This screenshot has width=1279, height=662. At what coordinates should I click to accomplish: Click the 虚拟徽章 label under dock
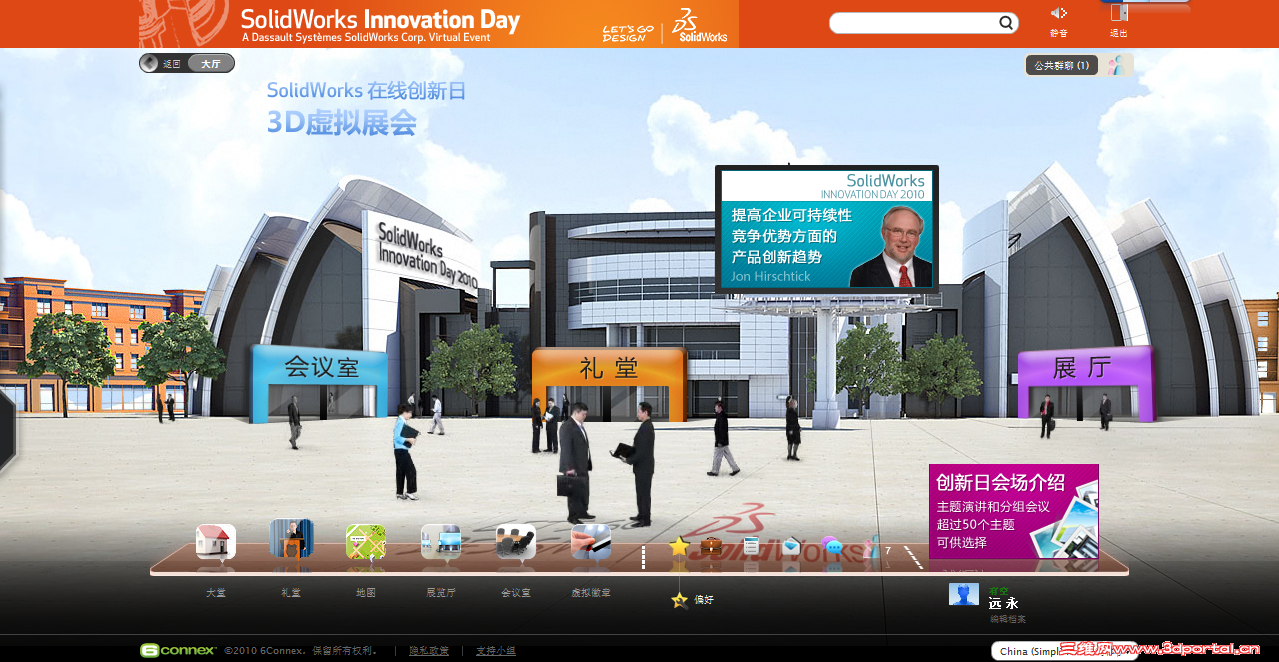591,593
